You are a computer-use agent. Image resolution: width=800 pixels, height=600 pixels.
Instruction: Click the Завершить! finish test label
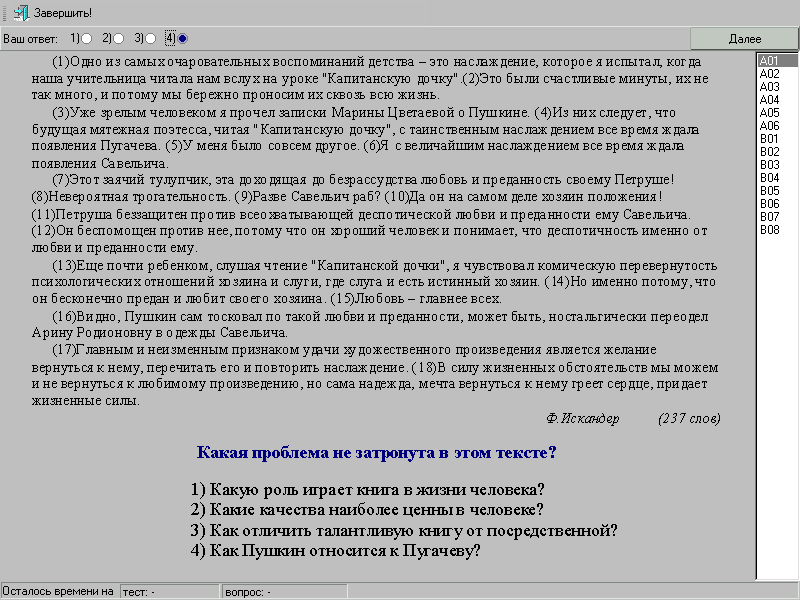(x=63, y=13)
